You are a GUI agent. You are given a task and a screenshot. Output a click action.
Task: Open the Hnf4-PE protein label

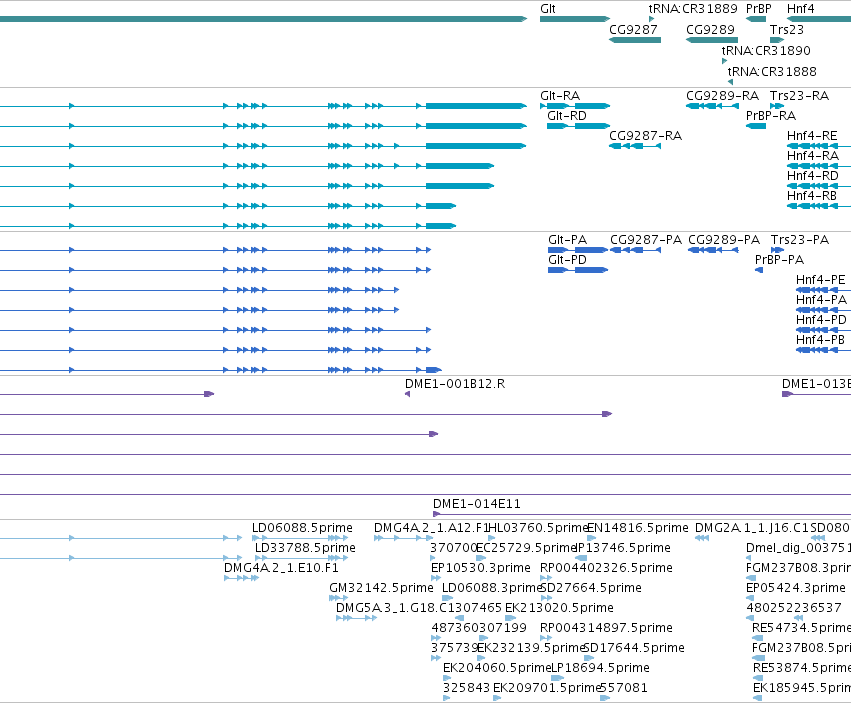tap(821, 280)
